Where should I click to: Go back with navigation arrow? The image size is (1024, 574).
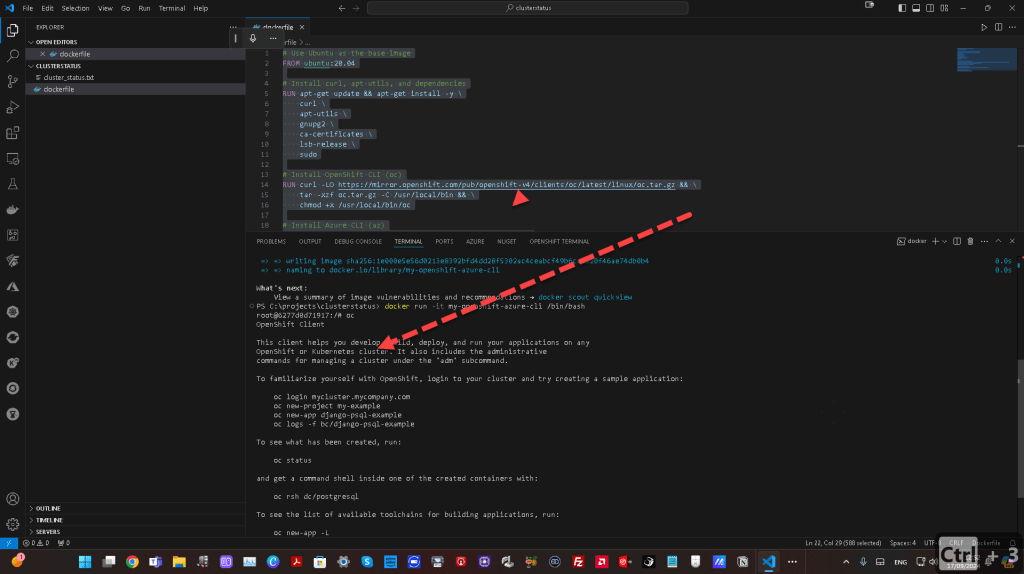(342, 8)
